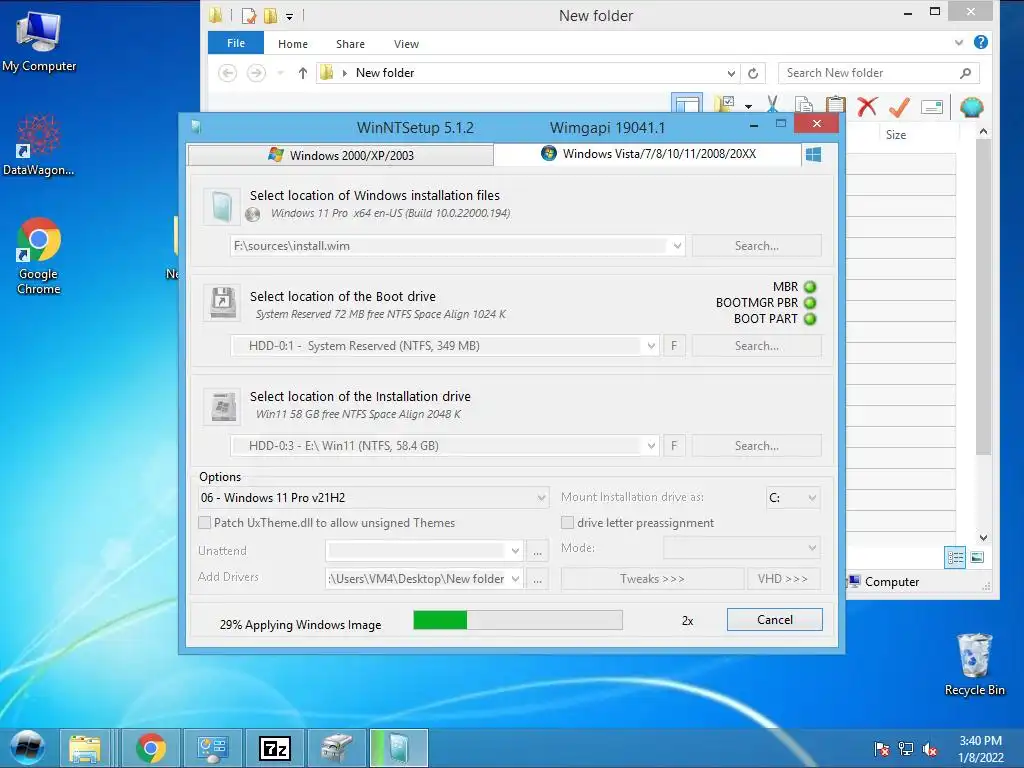
Task: Click the Rename icon in New folder toolbar
Action: coord(932,106)
